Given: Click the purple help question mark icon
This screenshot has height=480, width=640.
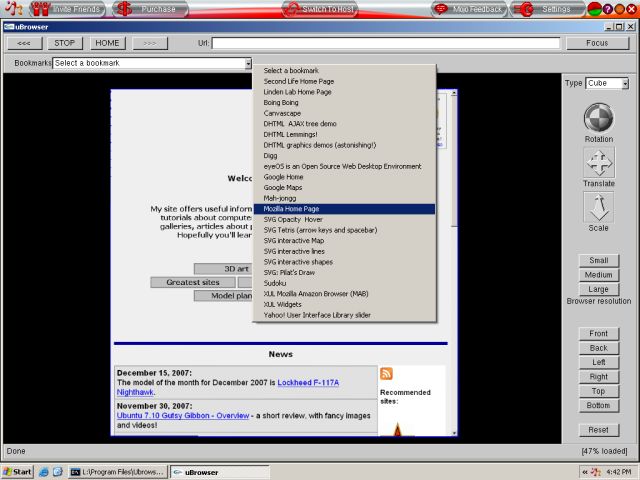Looking at the screenshot, I should coord(607,9).
